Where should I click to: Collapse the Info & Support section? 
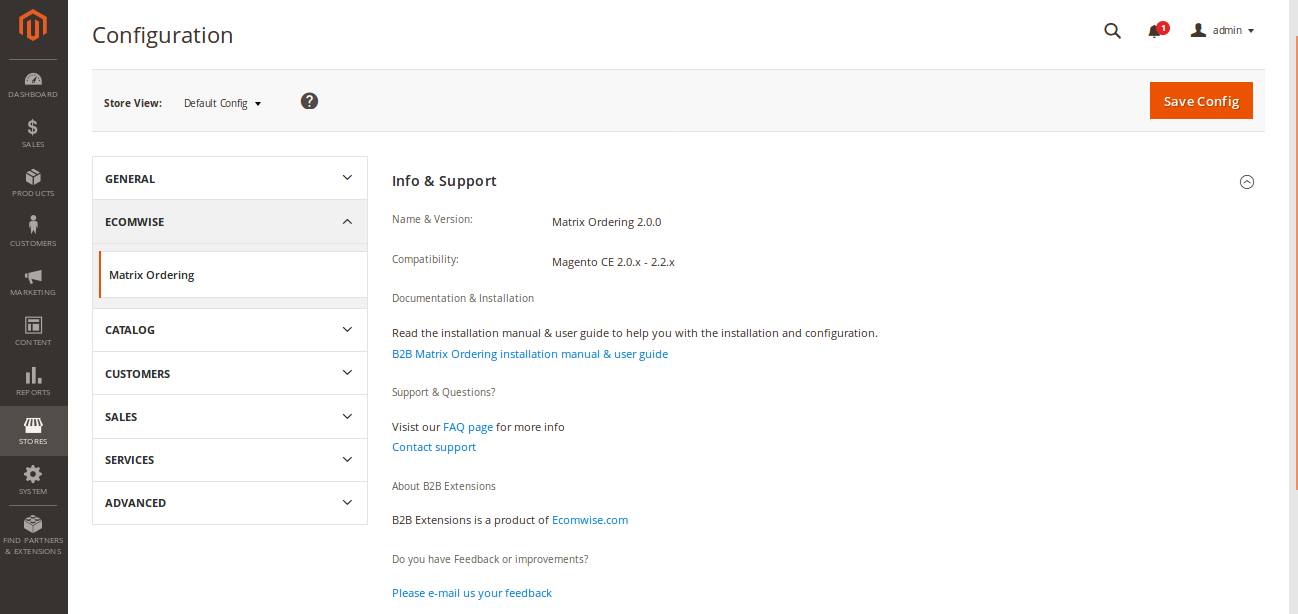(1247, 182)
